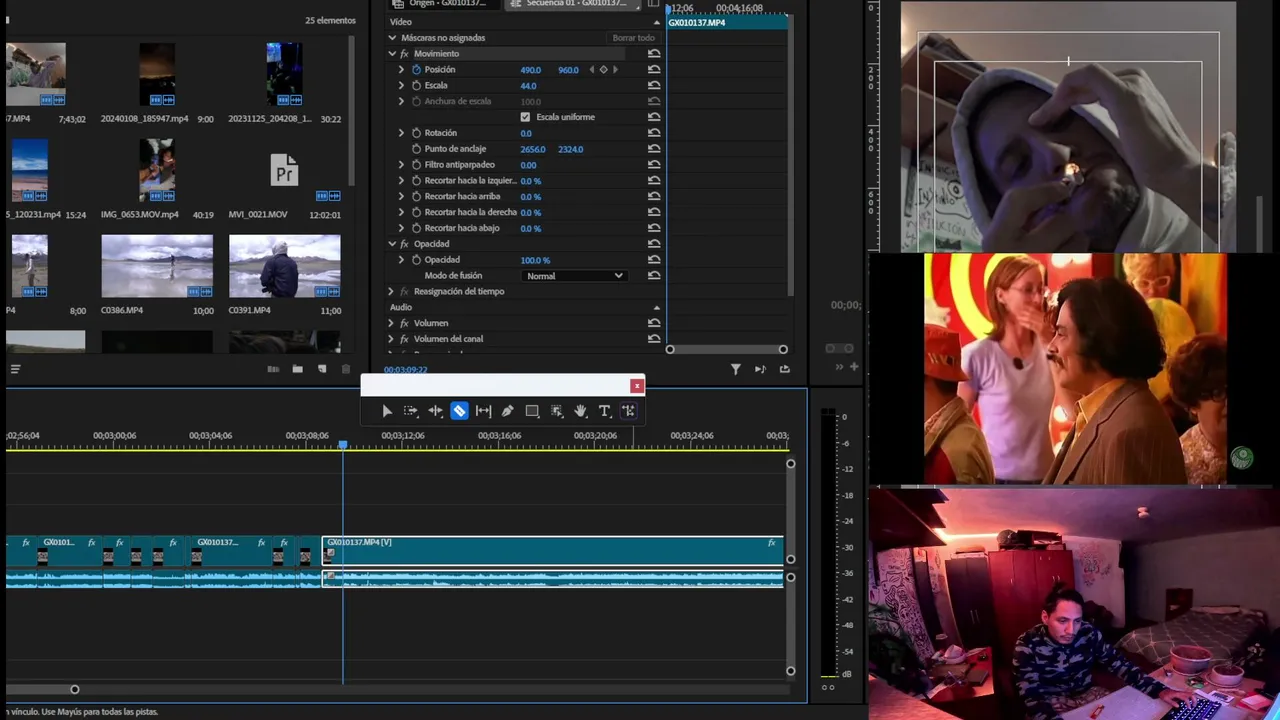Screen dimensions: 1280x720
Task: Select the C0386.MP4 clip thumbnail
Action: tap(157, 267)
